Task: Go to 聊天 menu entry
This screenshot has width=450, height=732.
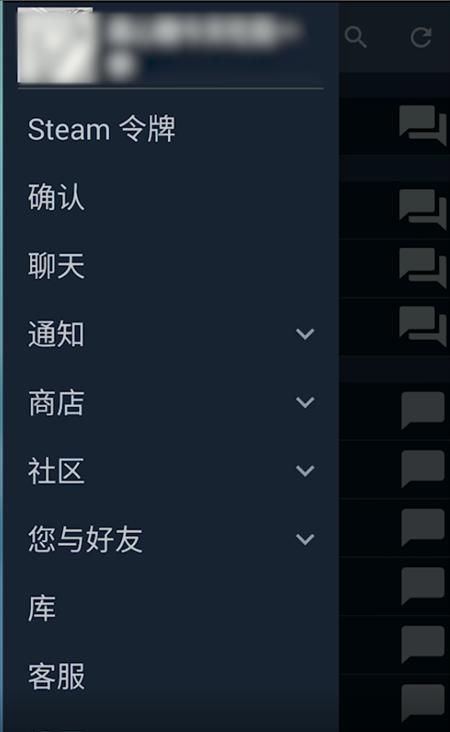Action: click(x=56, y=266)
